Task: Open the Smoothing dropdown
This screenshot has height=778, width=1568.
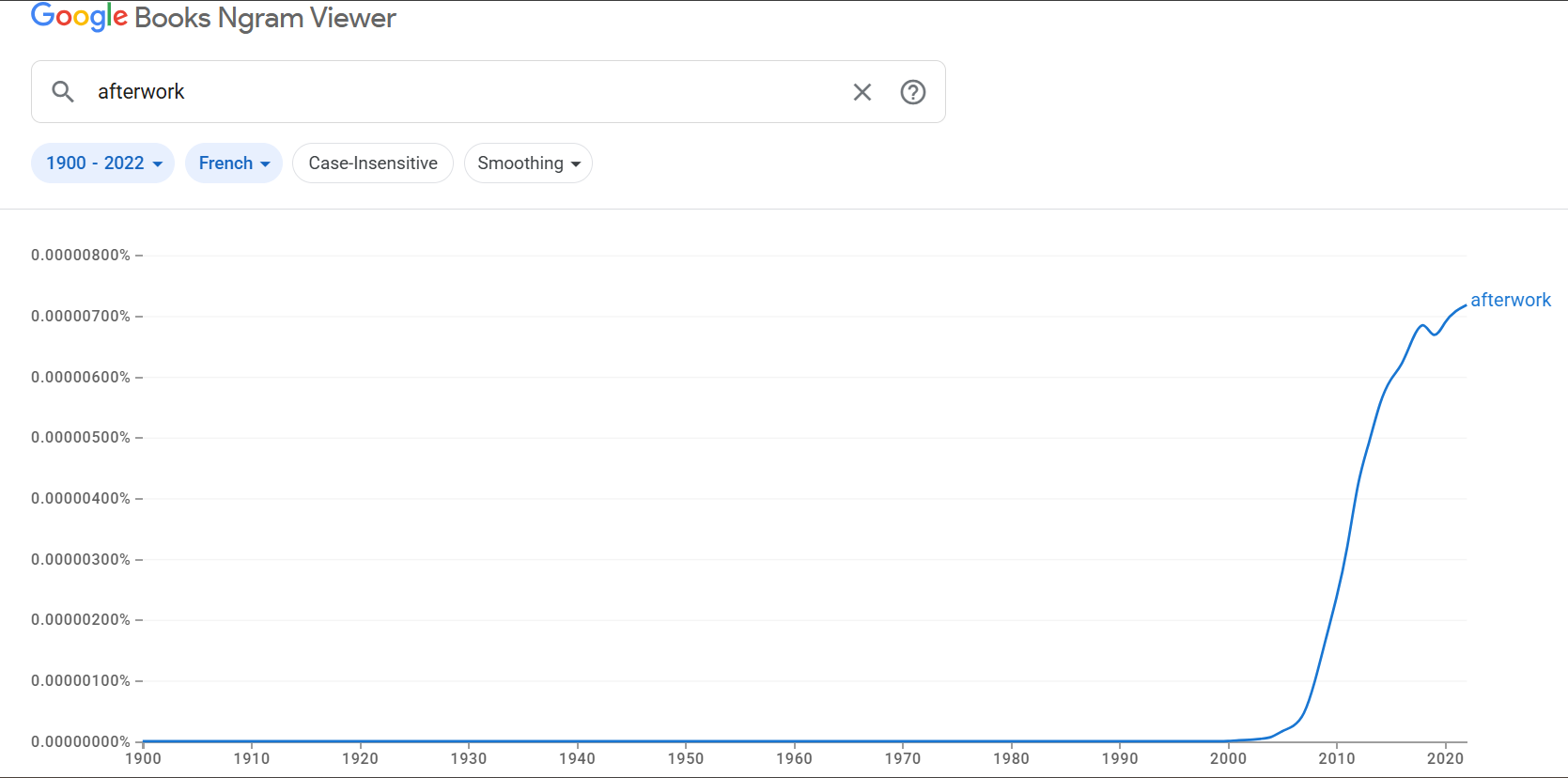Action: click(x=528, y=163)
